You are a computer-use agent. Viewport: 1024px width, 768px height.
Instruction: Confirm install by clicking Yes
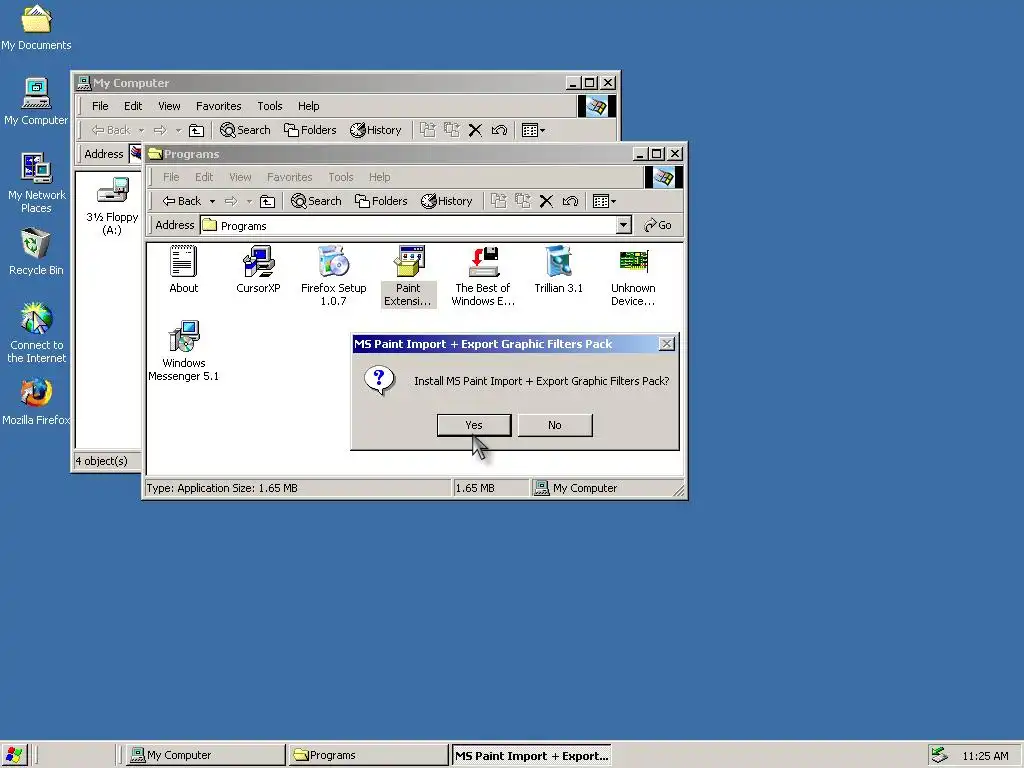473,425
